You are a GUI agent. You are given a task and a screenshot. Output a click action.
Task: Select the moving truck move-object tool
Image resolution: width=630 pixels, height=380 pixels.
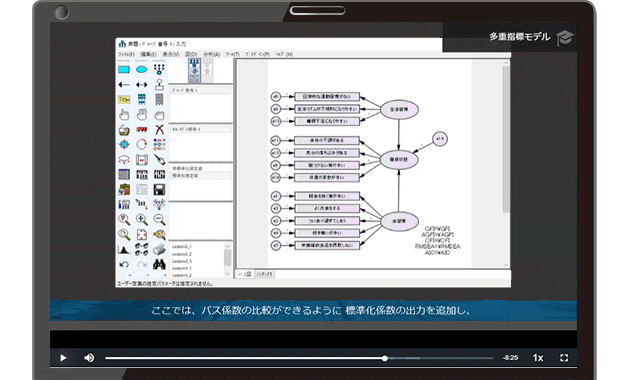tap(141, 129)
